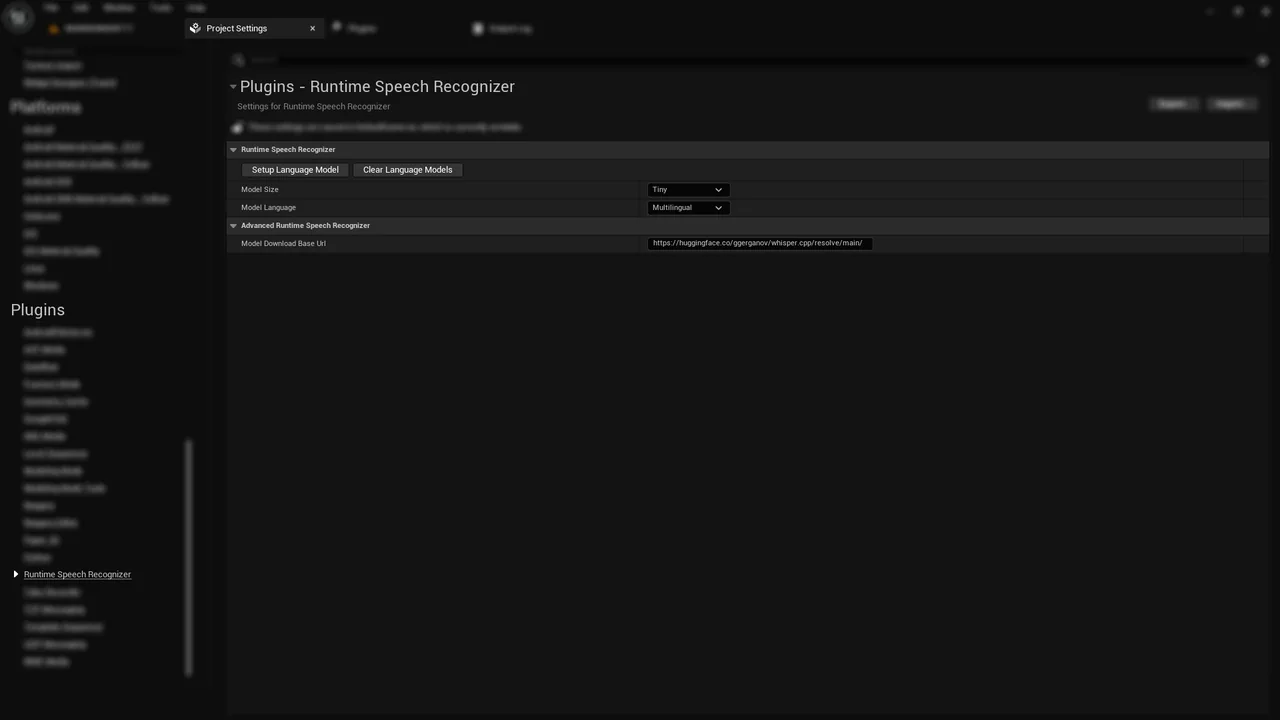Switch to the Project Settings tab
This screenshot has height=720, width=1280.
pyautogui.click(x=237, y=28)
